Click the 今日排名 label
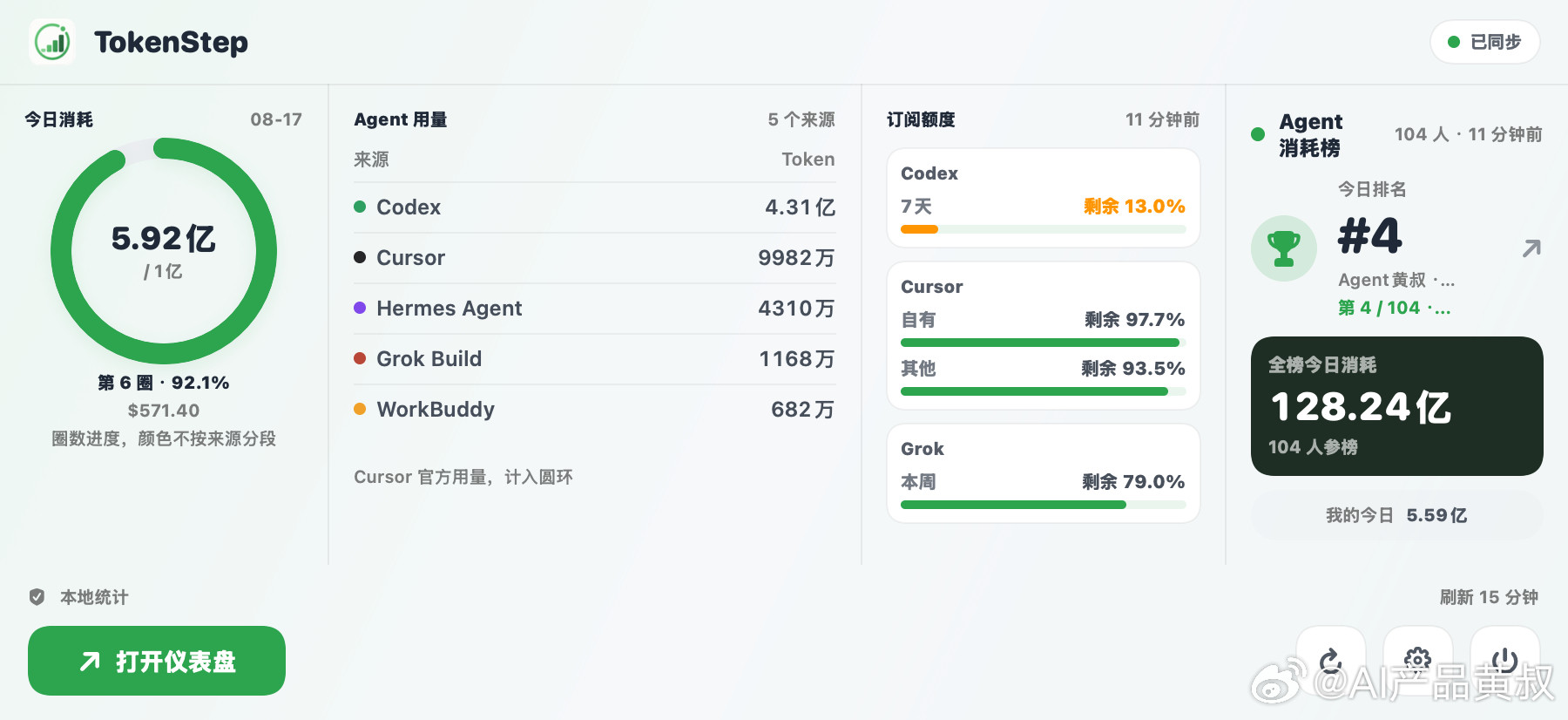 coord(1372,189)
